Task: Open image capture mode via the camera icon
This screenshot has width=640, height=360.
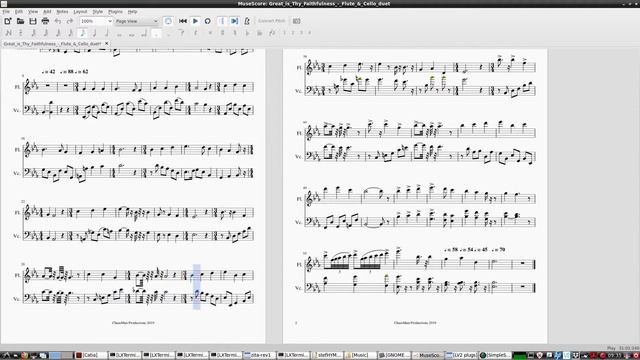Action: 297,21
